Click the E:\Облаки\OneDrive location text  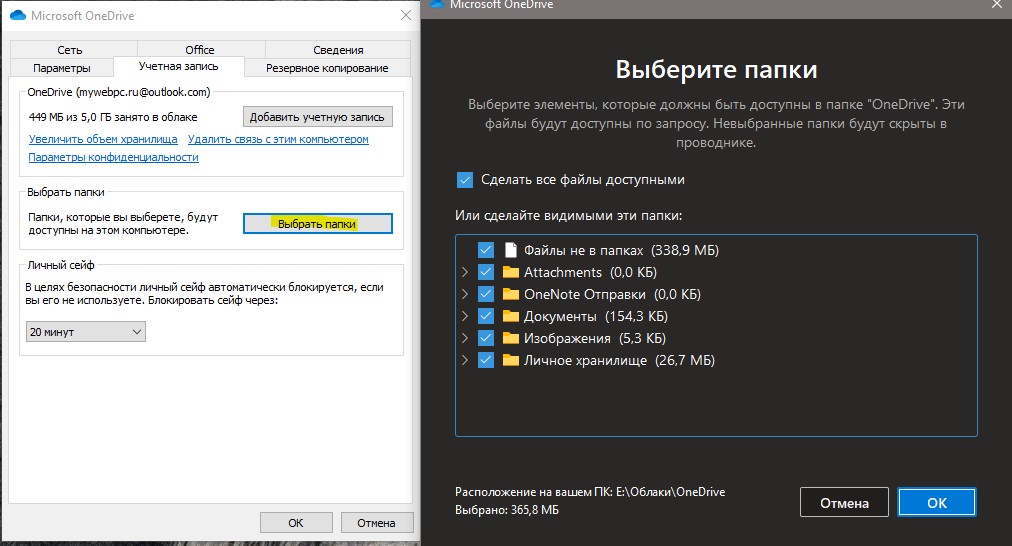tap(671, 492)
